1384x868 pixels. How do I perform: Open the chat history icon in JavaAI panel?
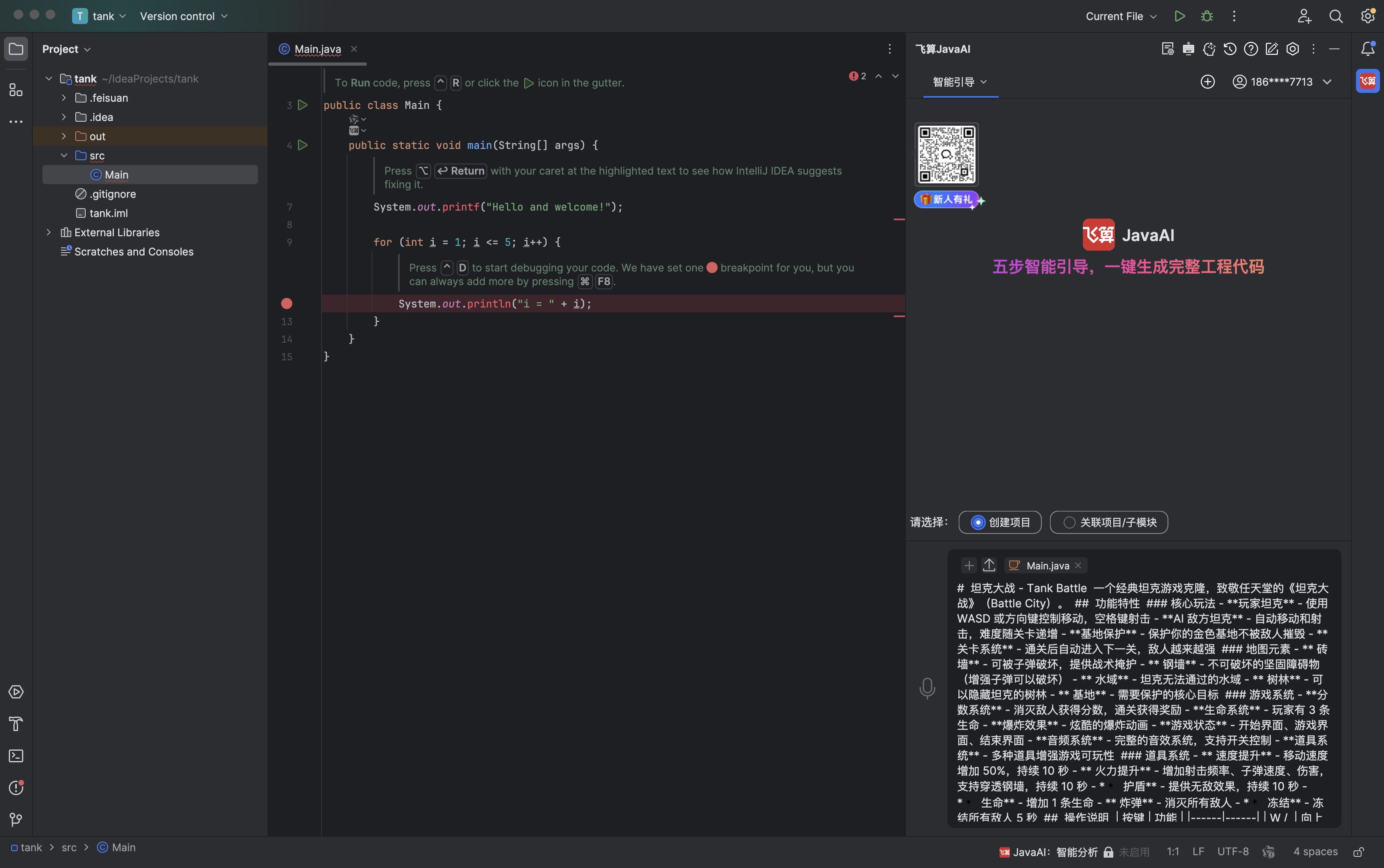coord(1229,49)
